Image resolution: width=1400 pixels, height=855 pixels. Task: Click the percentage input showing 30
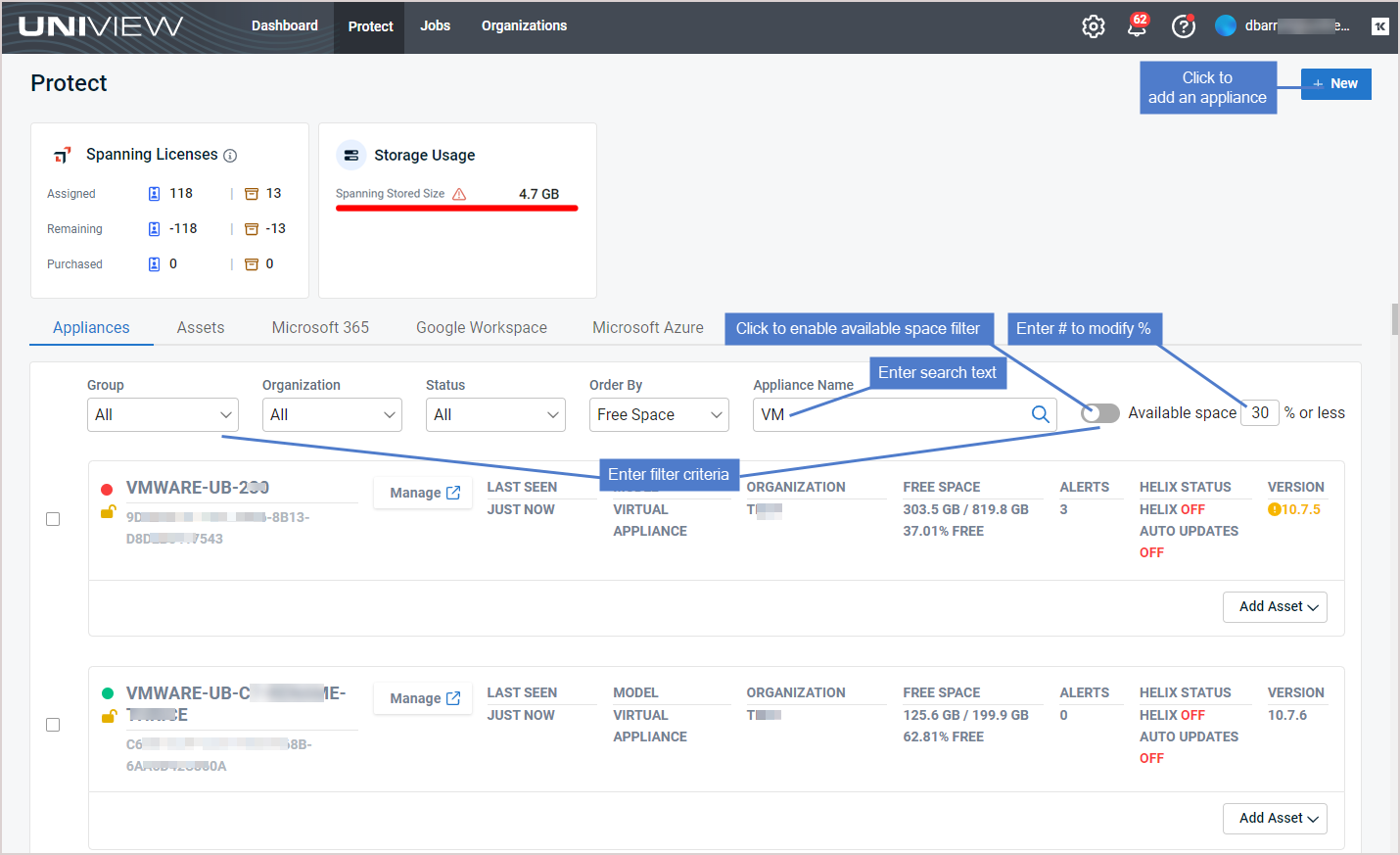[1259, 412]
